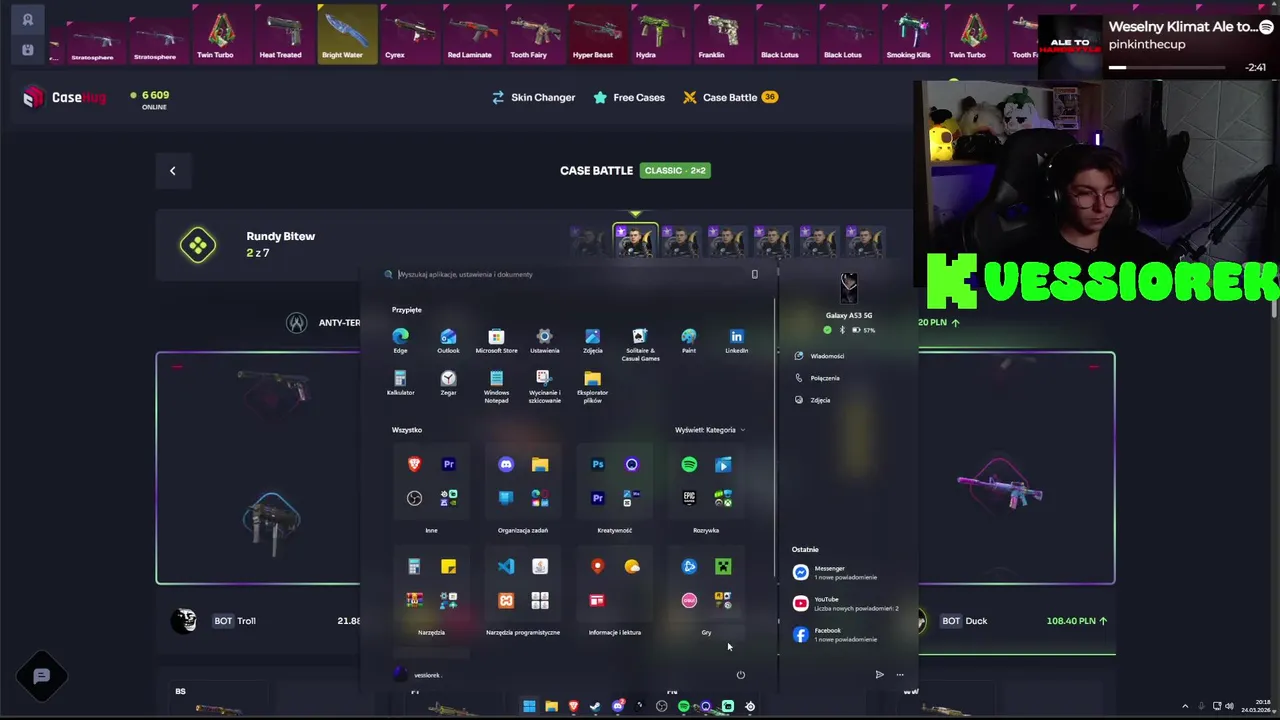Screen dimensions: 1280x720
Task: Open taskbar volume control
Action: (x=1229, y=706)
